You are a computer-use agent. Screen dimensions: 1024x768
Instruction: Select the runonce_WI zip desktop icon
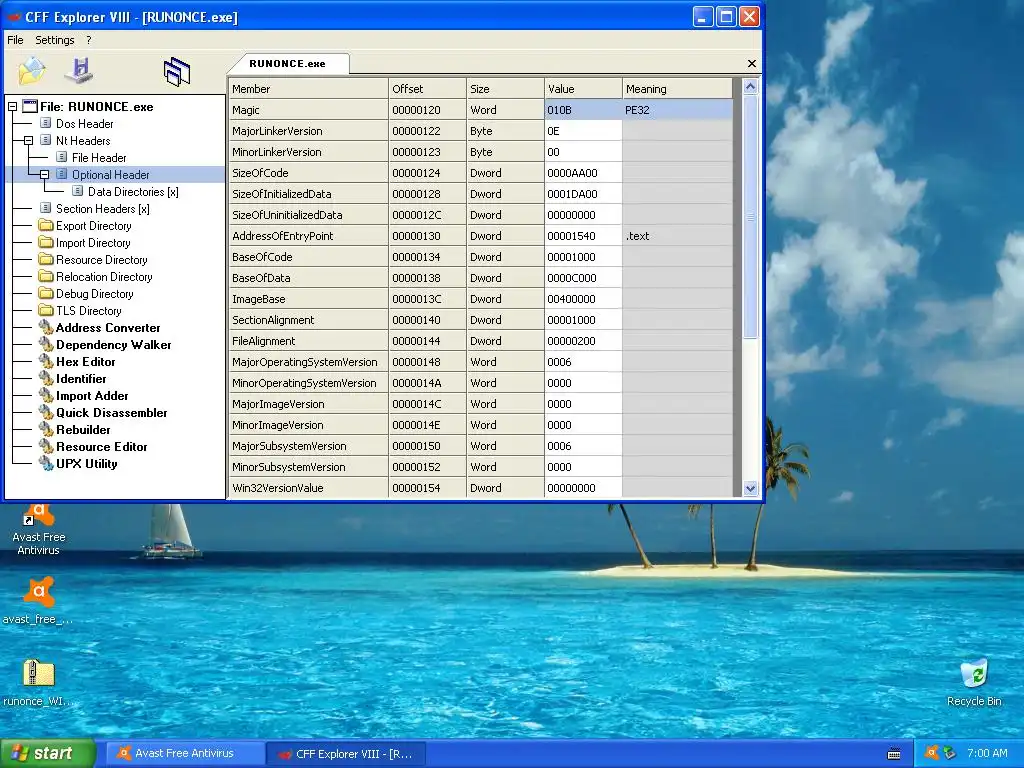[39, 682]
